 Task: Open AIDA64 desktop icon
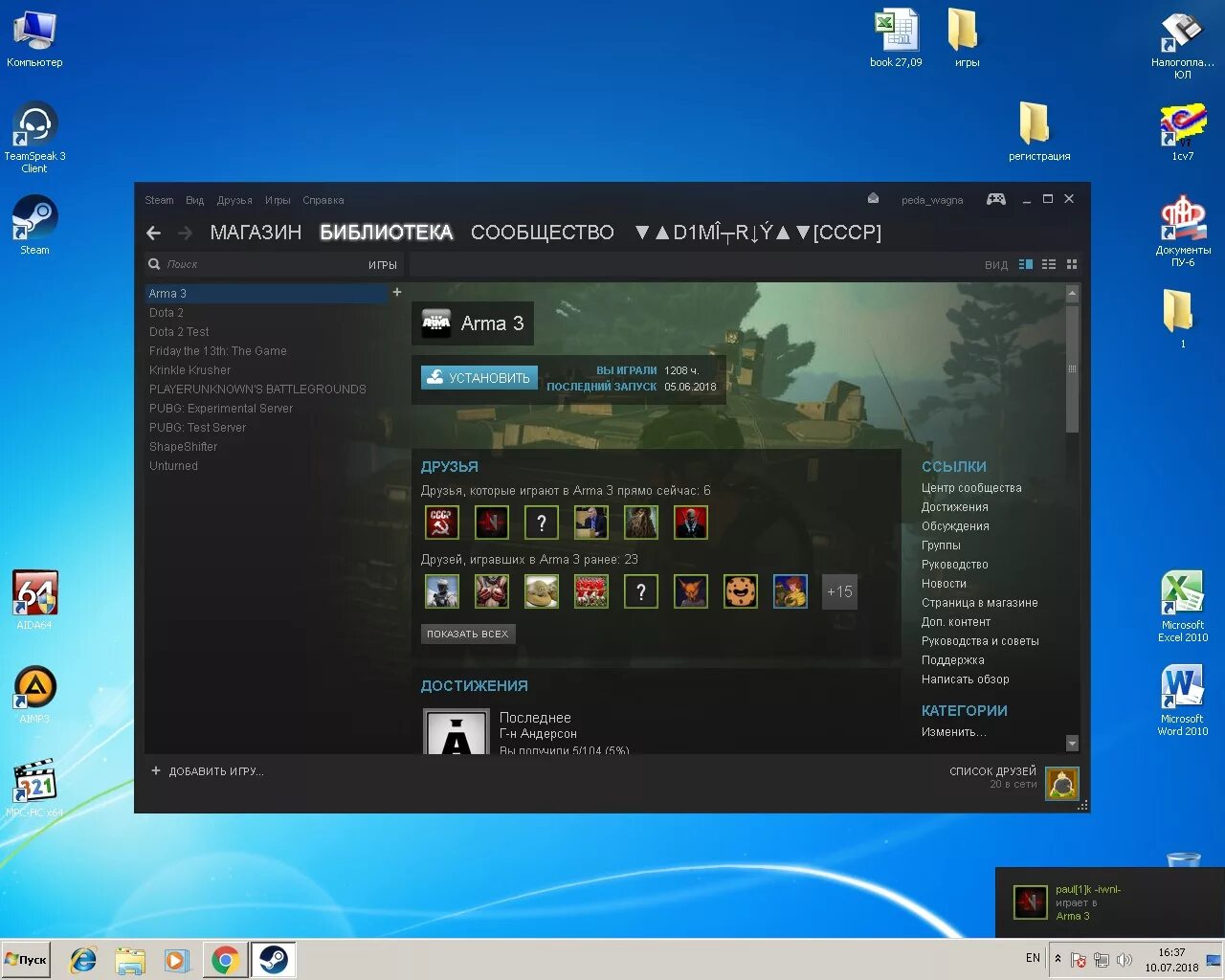pyautogui.click(x=35, y=600)
